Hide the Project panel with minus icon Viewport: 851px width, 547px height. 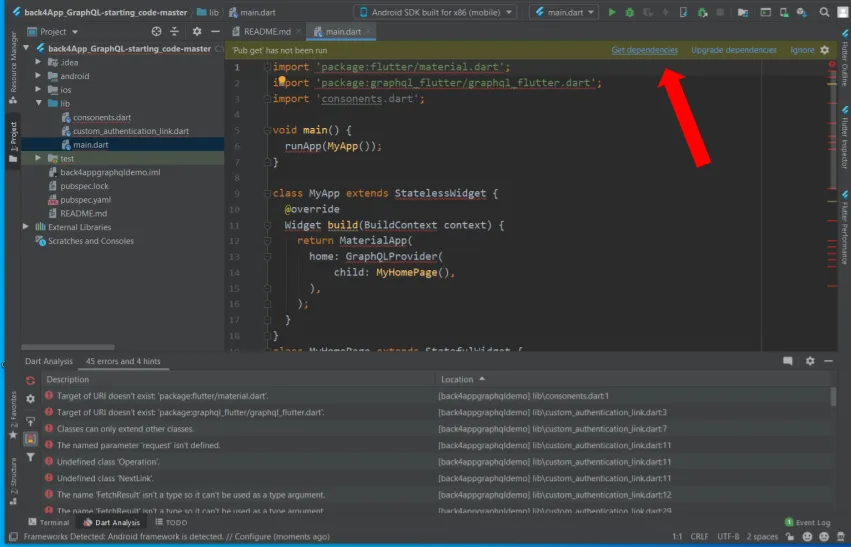pos(215,31)
